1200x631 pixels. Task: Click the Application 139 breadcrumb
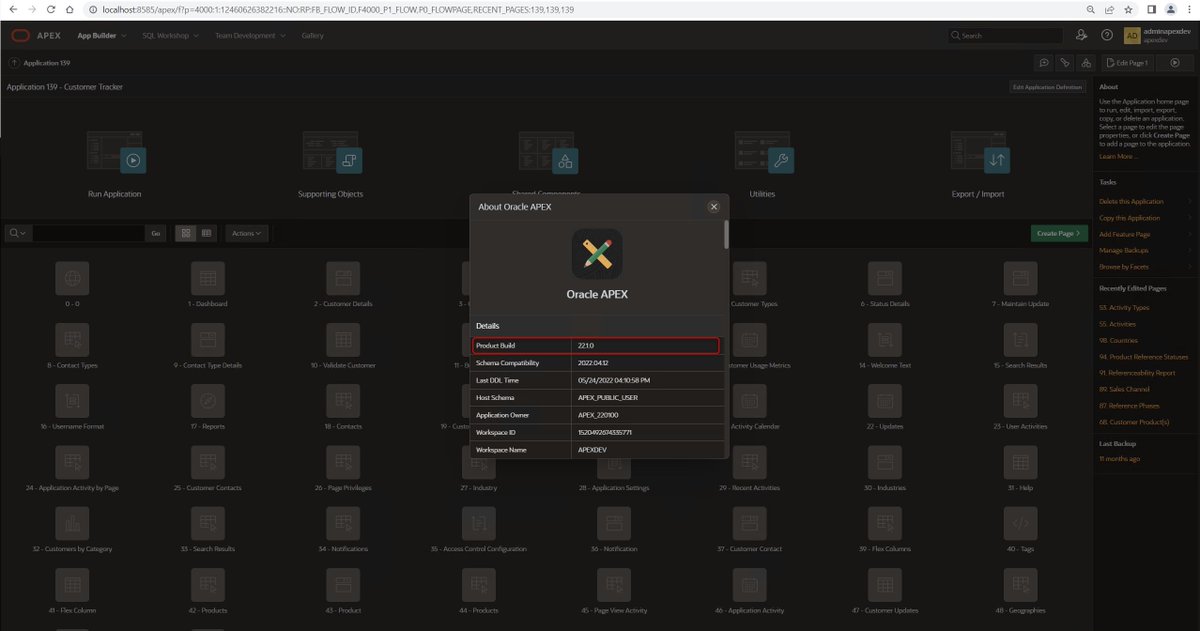pos(46,62)
